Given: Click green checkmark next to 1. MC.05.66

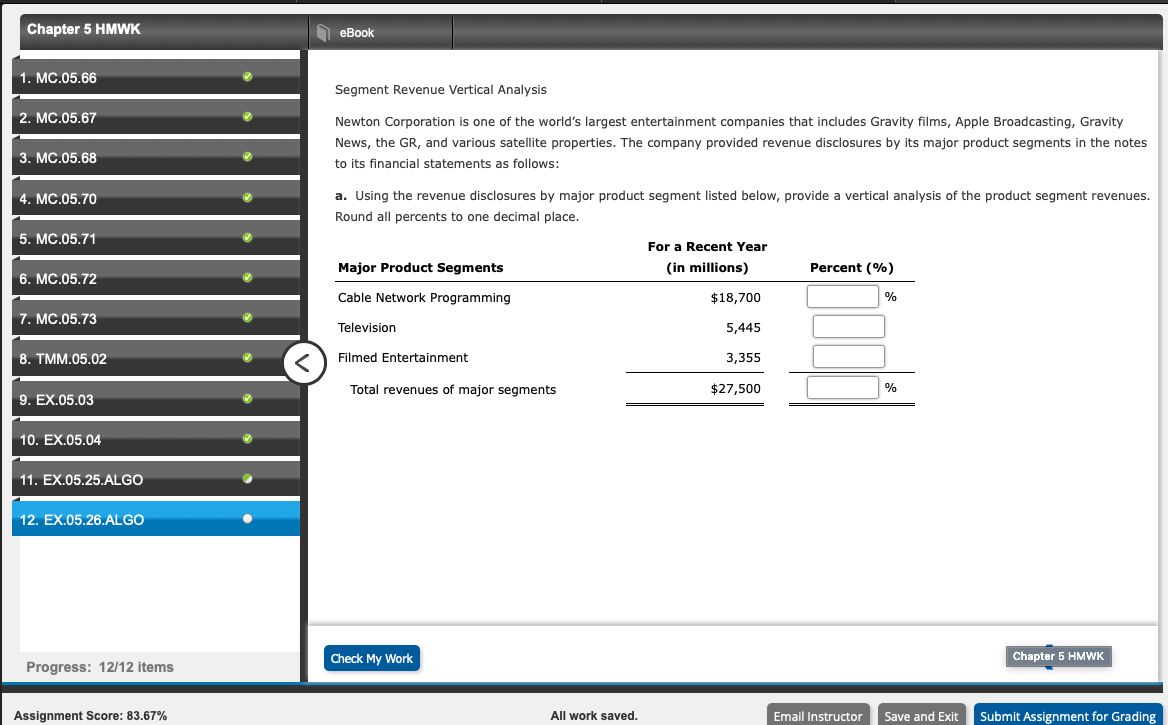Looking at the screenshot, I should pyautogui.click(x=247, y=76).
